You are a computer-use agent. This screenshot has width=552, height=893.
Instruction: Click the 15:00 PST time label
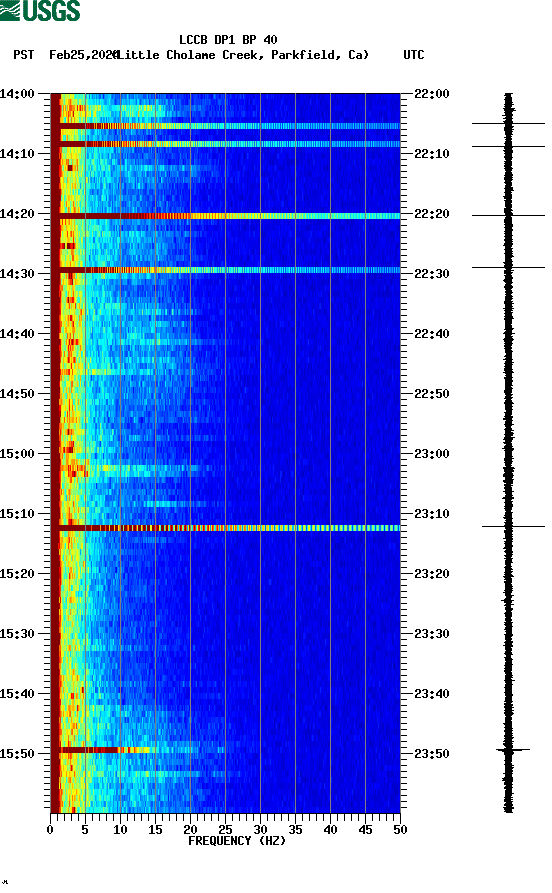[x=17, y=453]
